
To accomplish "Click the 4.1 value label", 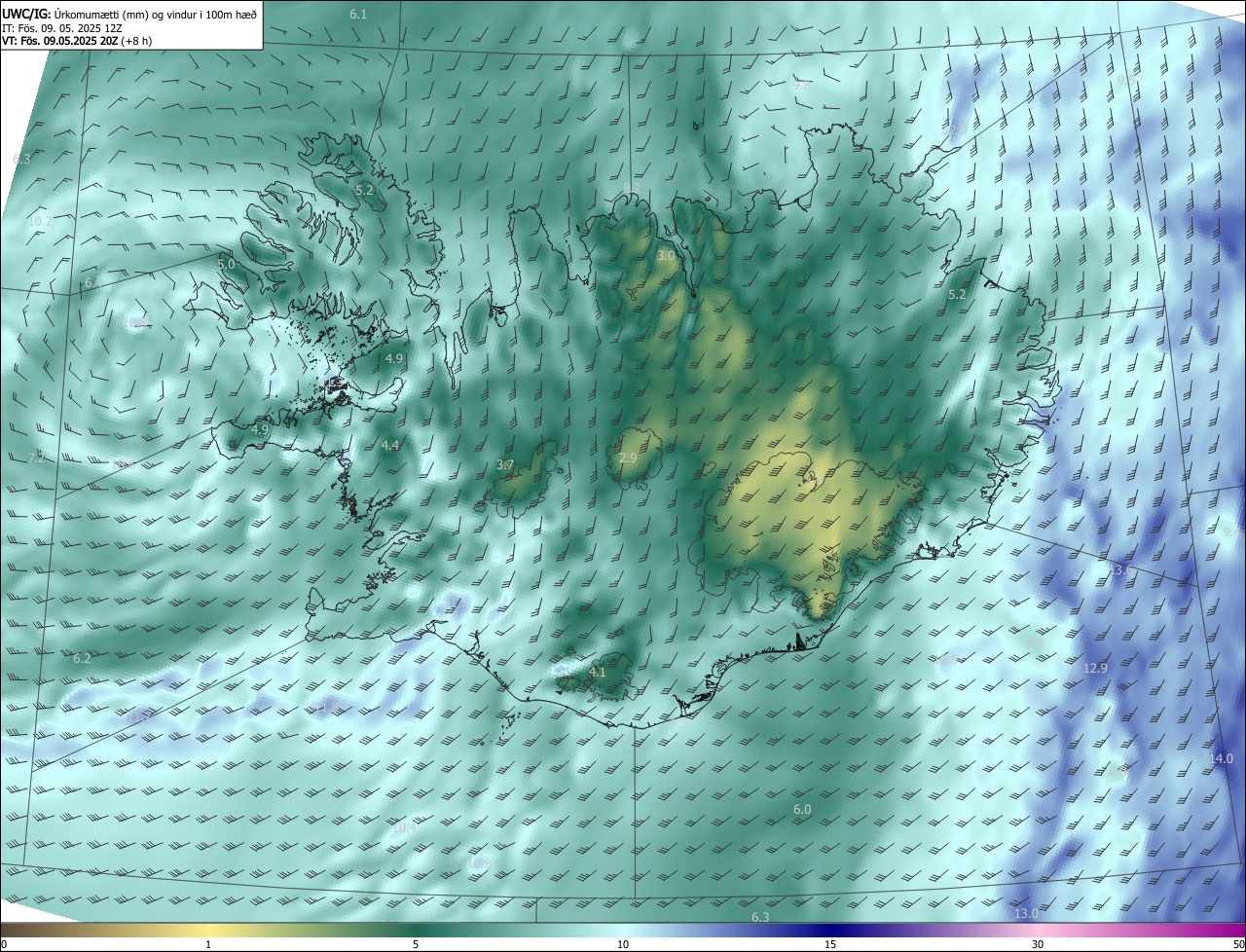I will pos(598,672).
